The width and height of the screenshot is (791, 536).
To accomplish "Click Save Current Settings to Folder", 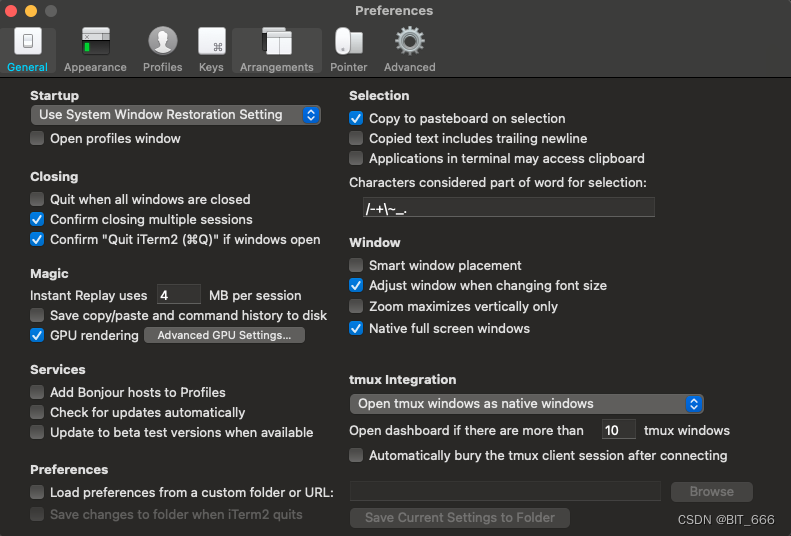I will pos(460,518).
